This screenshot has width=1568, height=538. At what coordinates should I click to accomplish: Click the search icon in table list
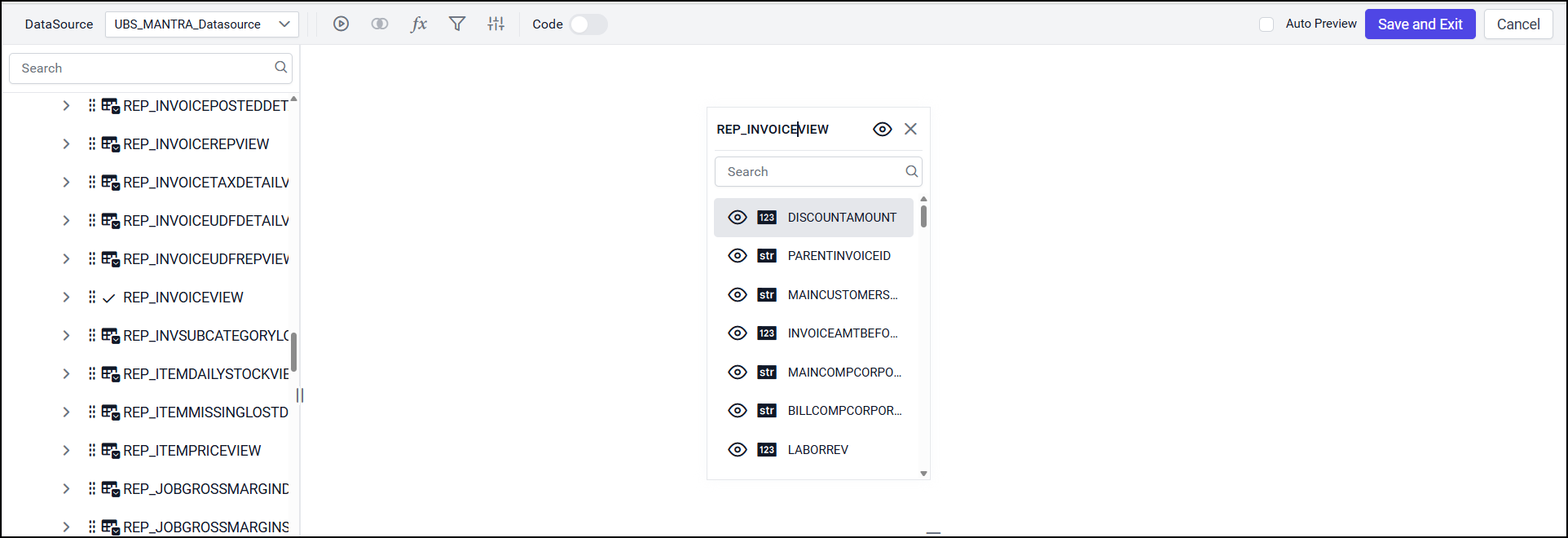point(281,68)
